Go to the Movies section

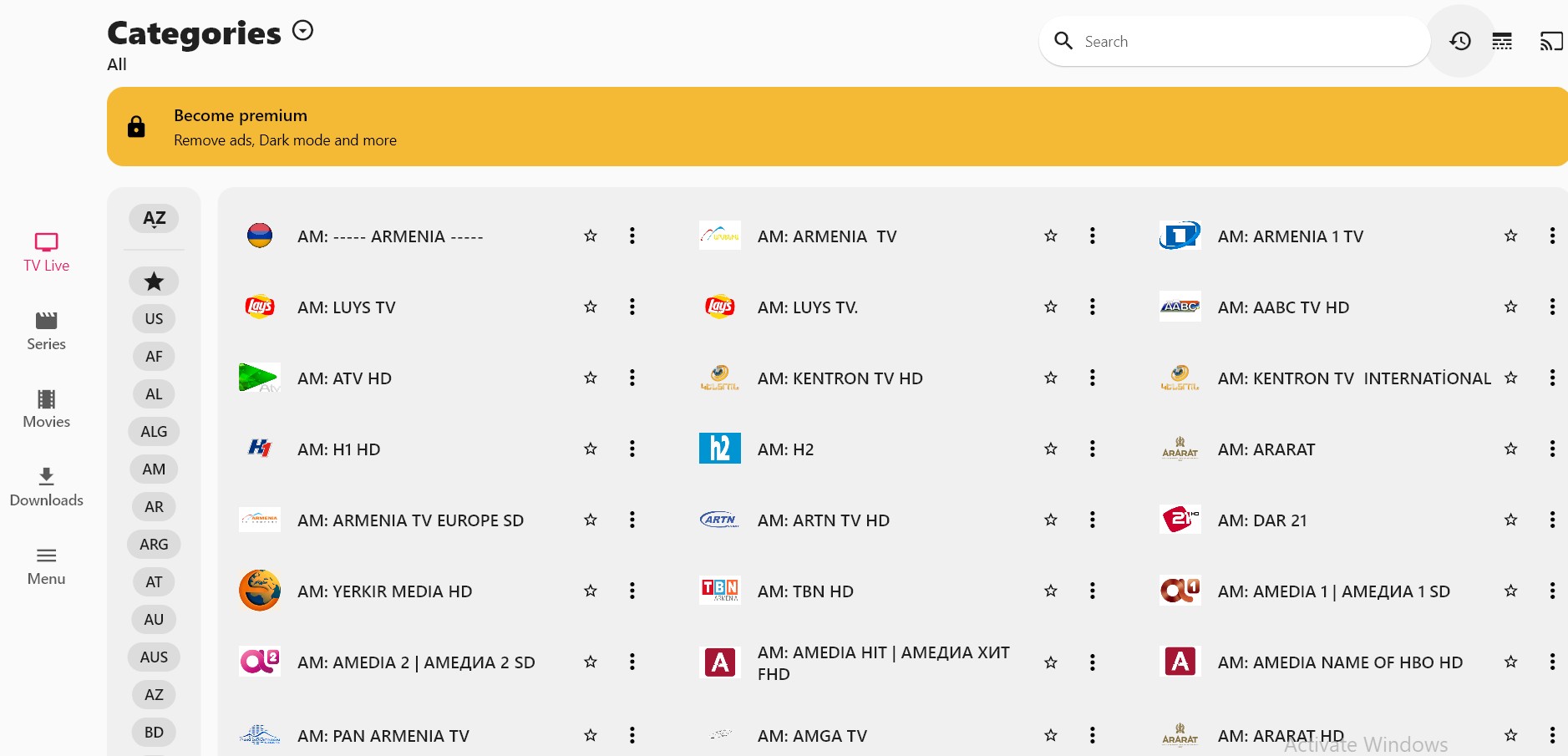pyautogui.click(x=47, y=409)
